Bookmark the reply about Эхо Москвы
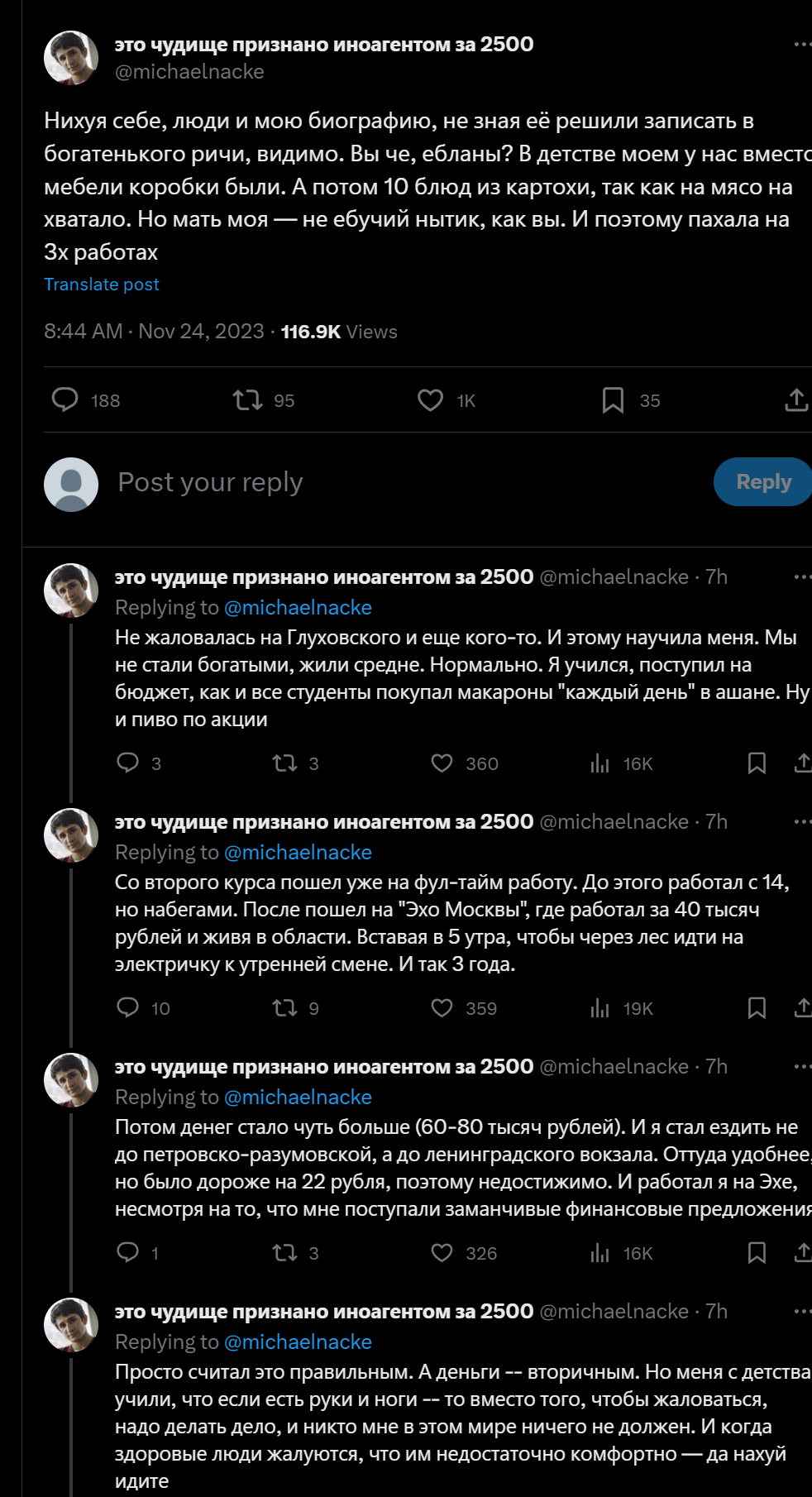Viewport: 812px width, 1497px height. pos(757,1008)
